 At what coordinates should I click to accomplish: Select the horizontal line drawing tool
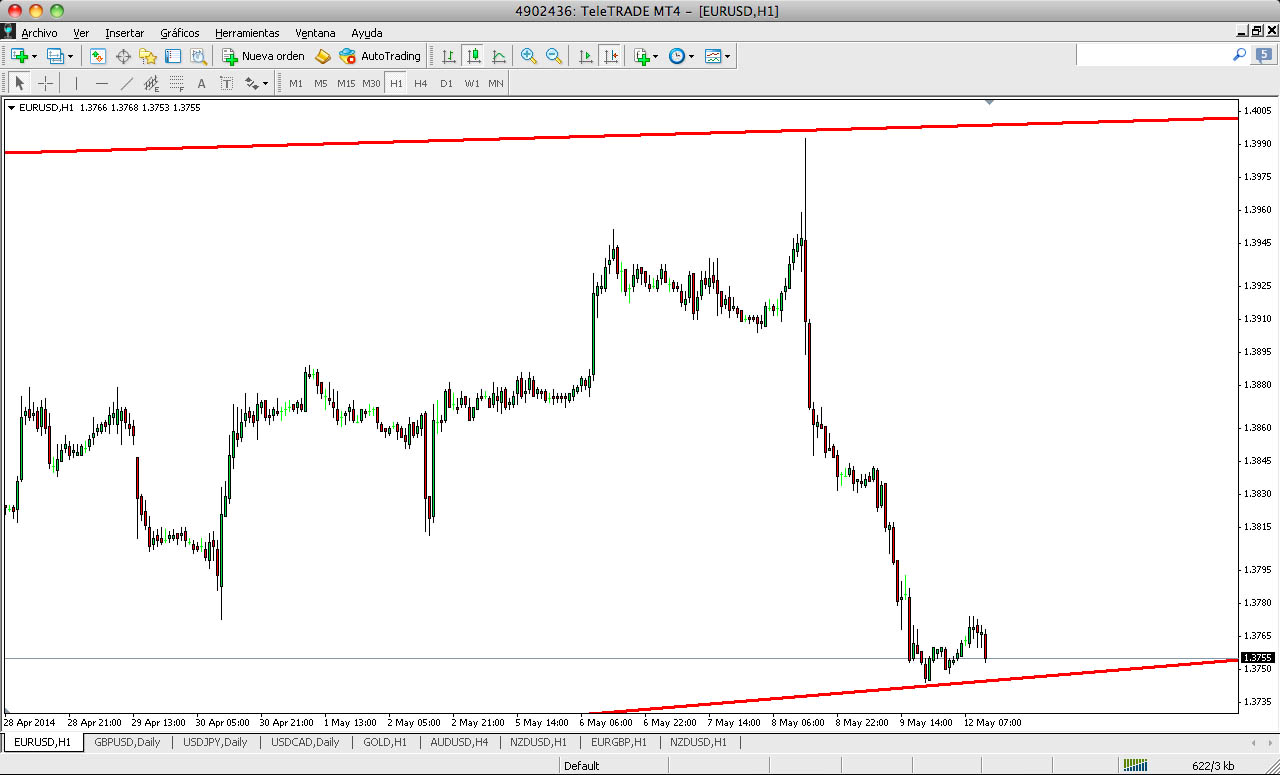[x=101, y=83]
